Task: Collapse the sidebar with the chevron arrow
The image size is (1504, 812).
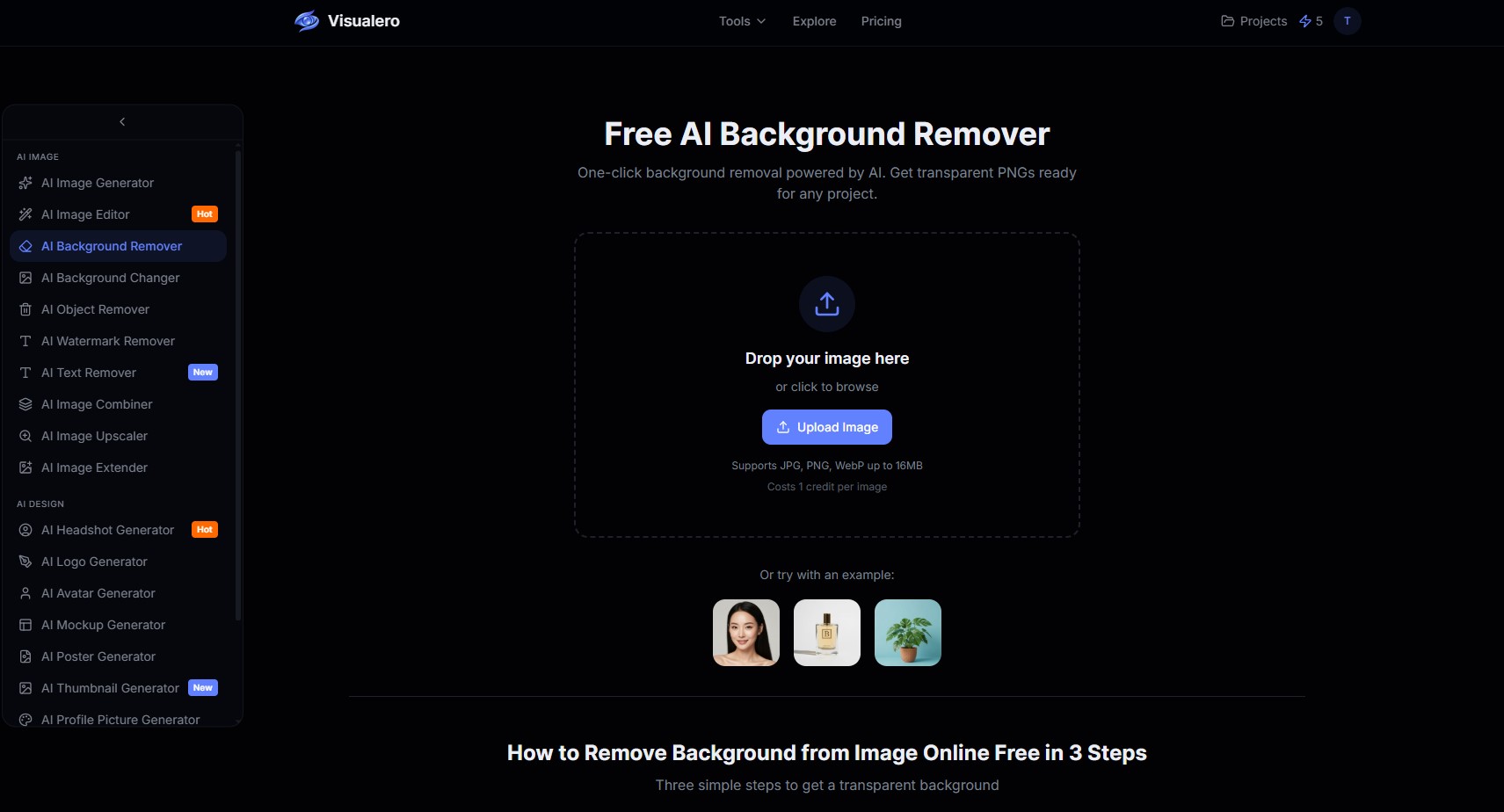Action: pos(122,122)
